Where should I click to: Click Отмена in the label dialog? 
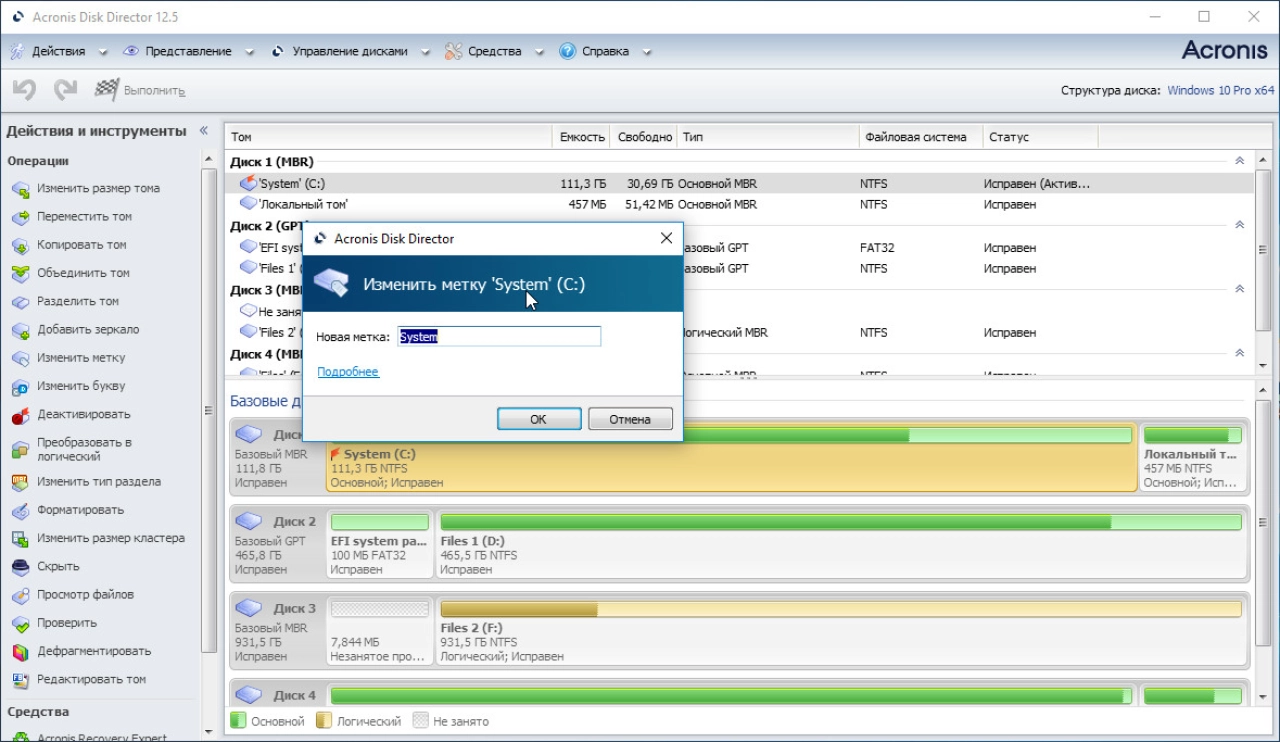coord(630,419)
